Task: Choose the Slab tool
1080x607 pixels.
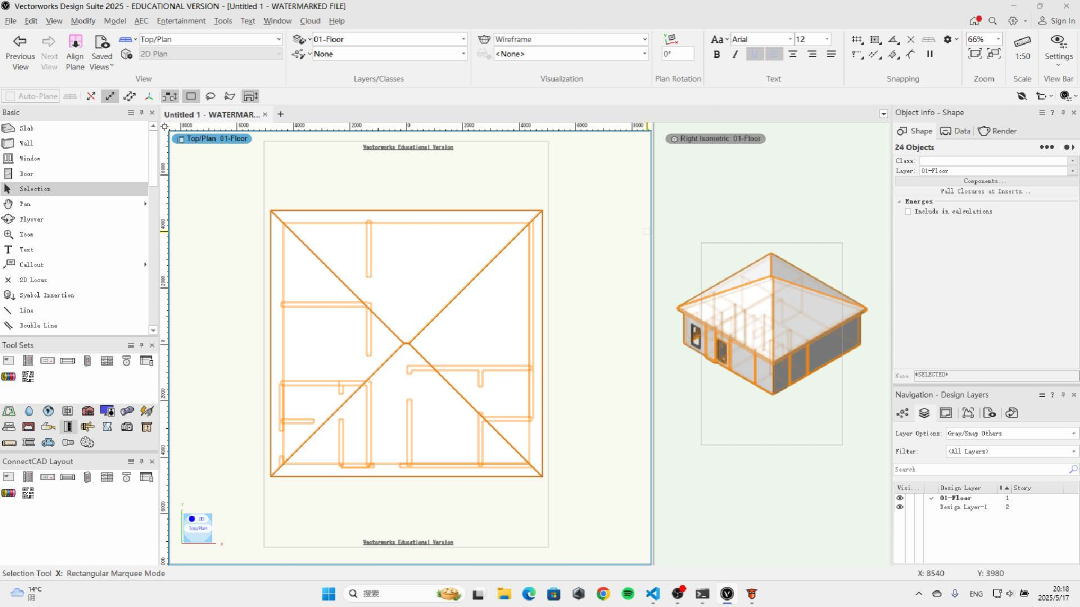Action: pyautogui.click(x=26, y=128)
